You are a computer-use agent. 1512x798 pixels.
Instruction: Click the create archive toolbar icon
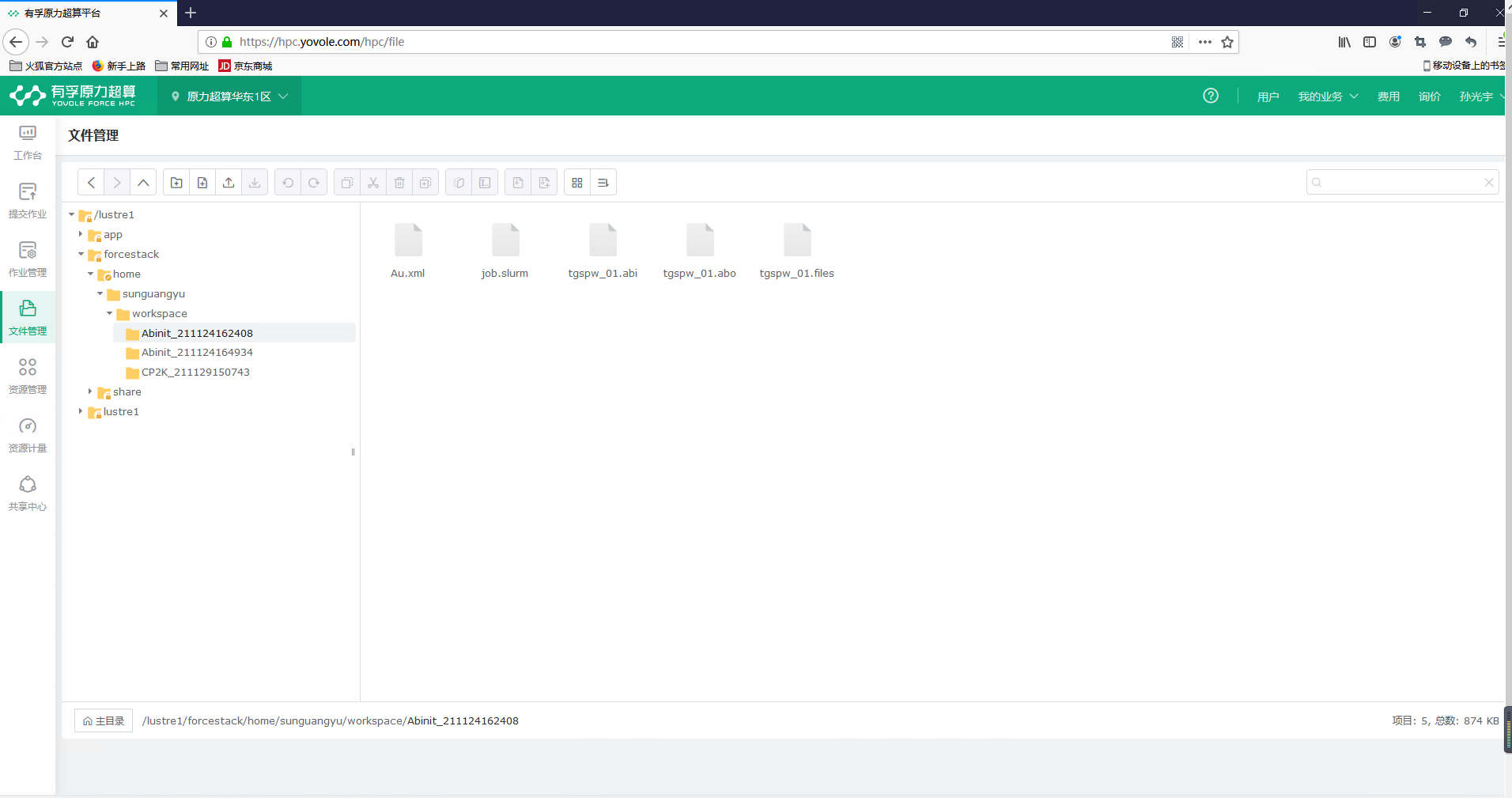[544, 183]
